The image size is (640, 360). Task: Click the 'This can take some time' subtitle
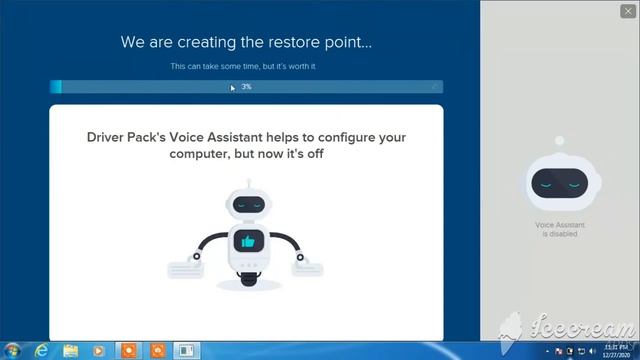point(243,66)
